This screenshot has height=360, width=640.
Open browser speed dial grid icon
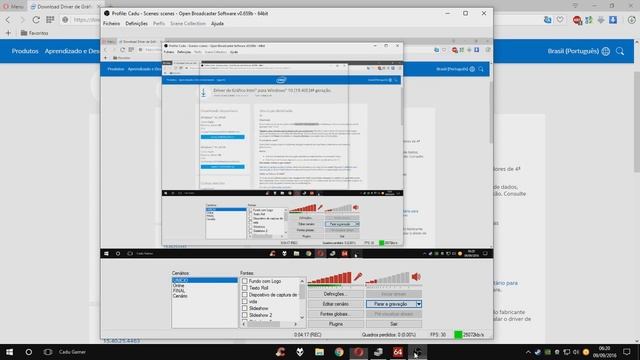pos(50,20)
